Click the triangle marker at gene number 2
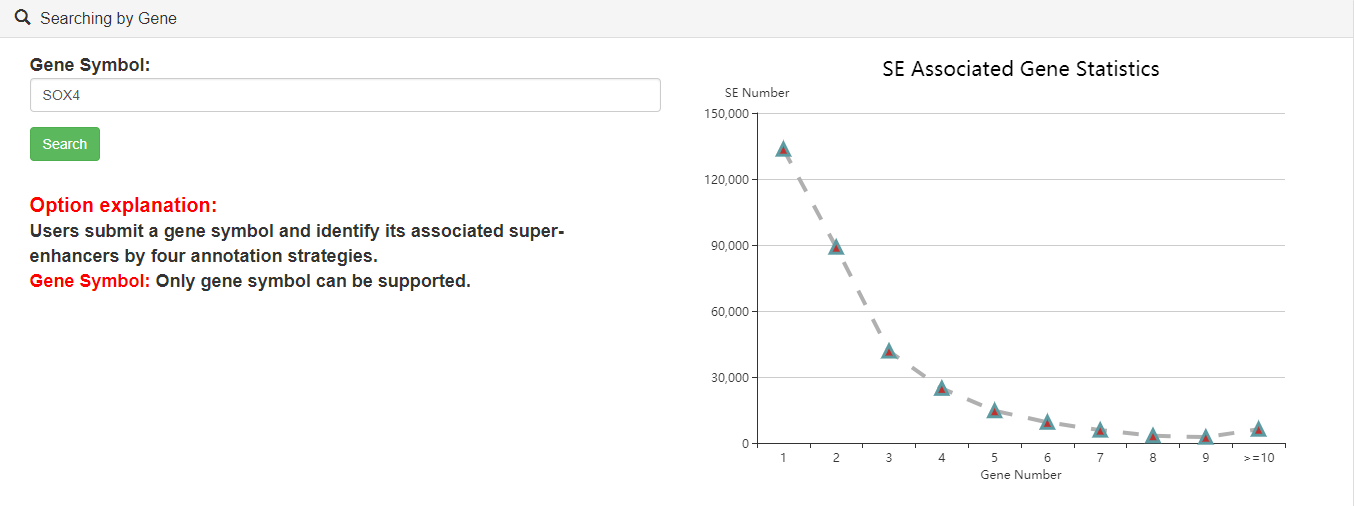Image resolution: width=1354 pixels, height=506 pixels. point(836,247)
